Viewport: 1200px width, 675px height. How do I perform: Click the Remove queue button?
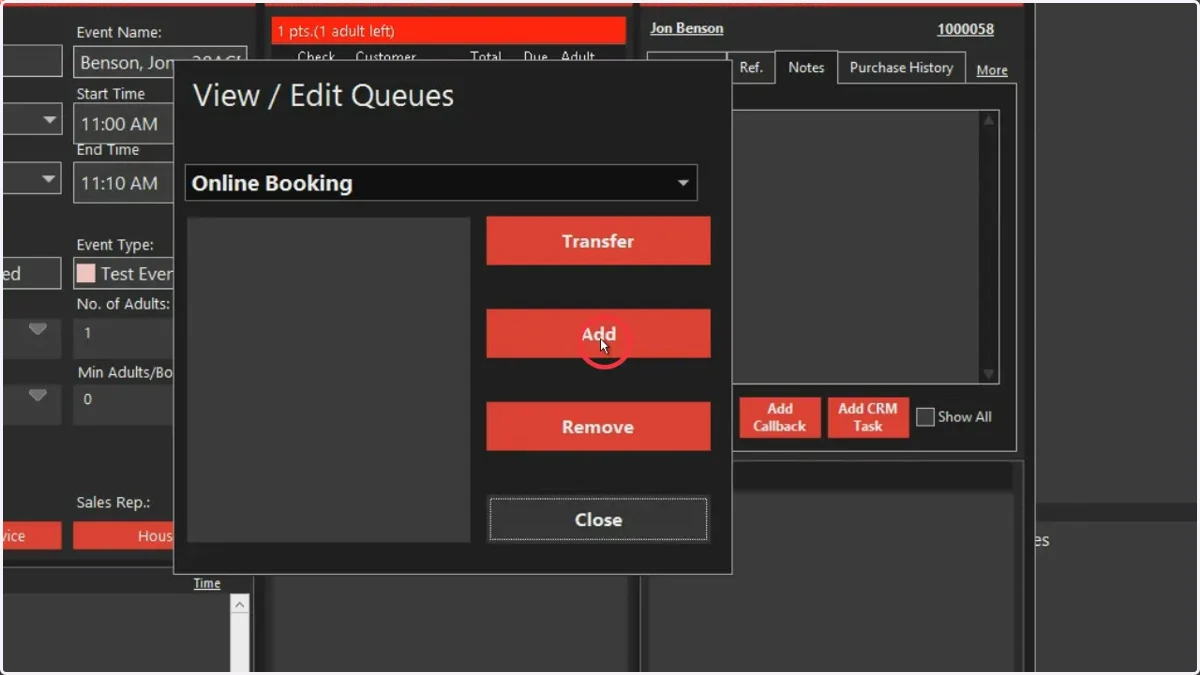coord(598,427)
